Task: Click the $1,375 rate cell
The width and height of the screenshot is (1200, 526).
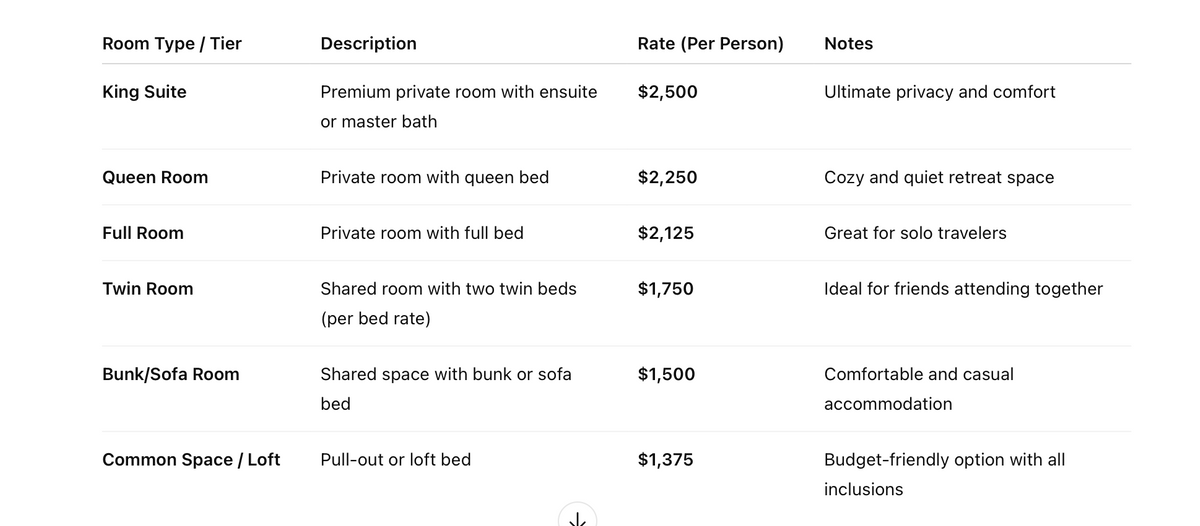Action: [x=665, y=460]
